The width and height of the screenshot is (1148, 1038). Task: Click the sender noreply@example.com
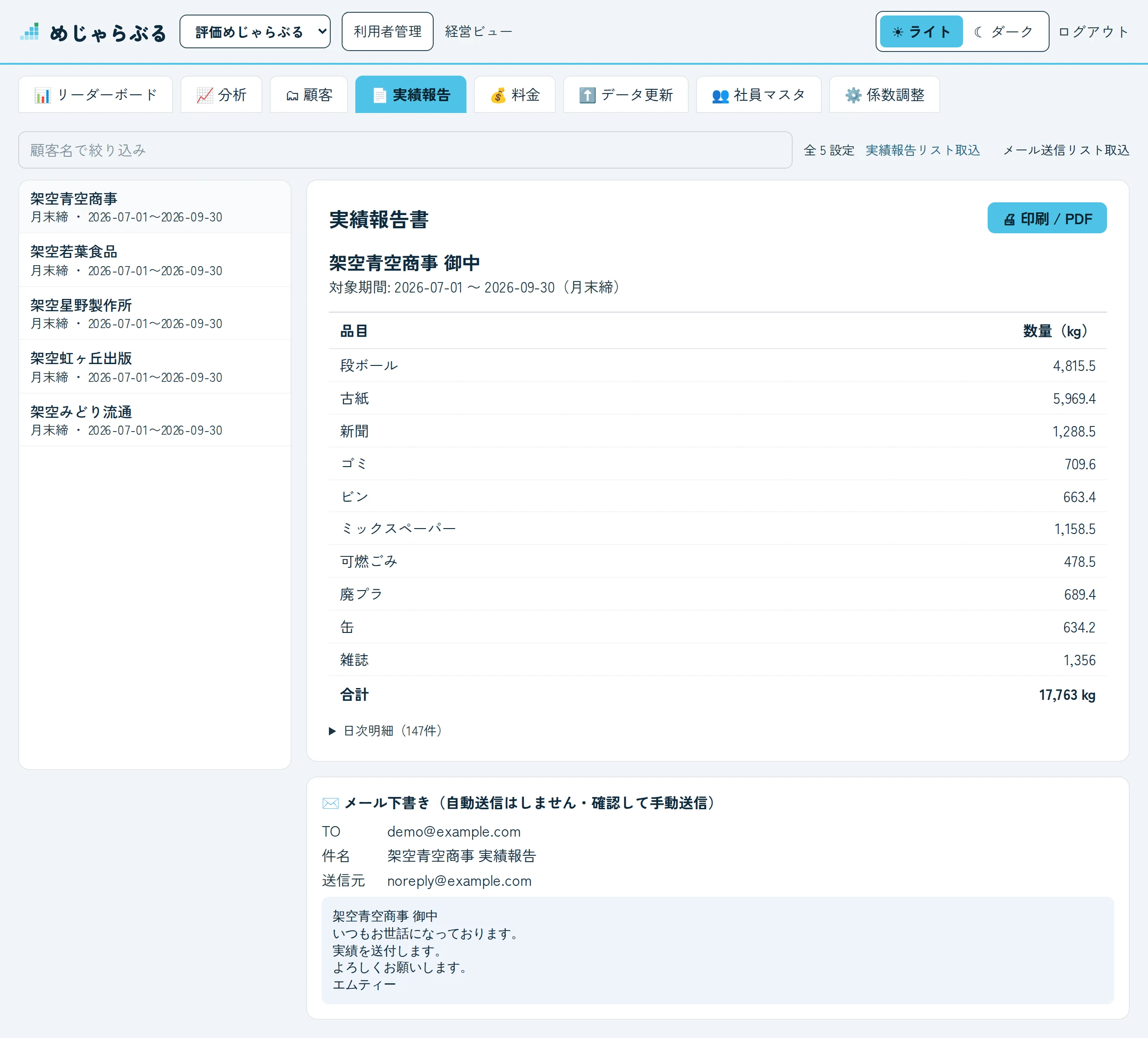[x=459, y=881]
